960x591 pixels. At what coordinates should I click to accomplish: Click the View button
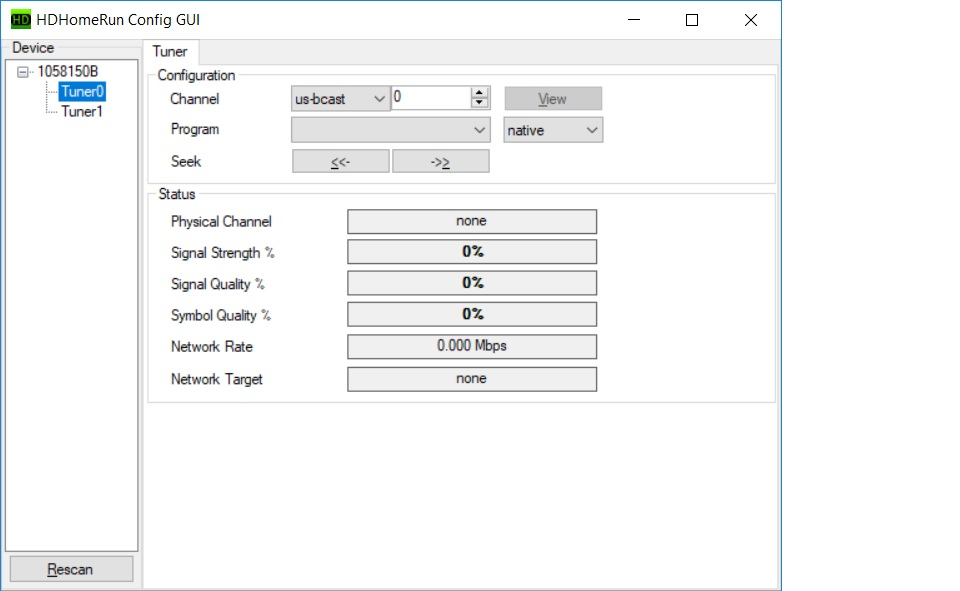coord(553,99)
